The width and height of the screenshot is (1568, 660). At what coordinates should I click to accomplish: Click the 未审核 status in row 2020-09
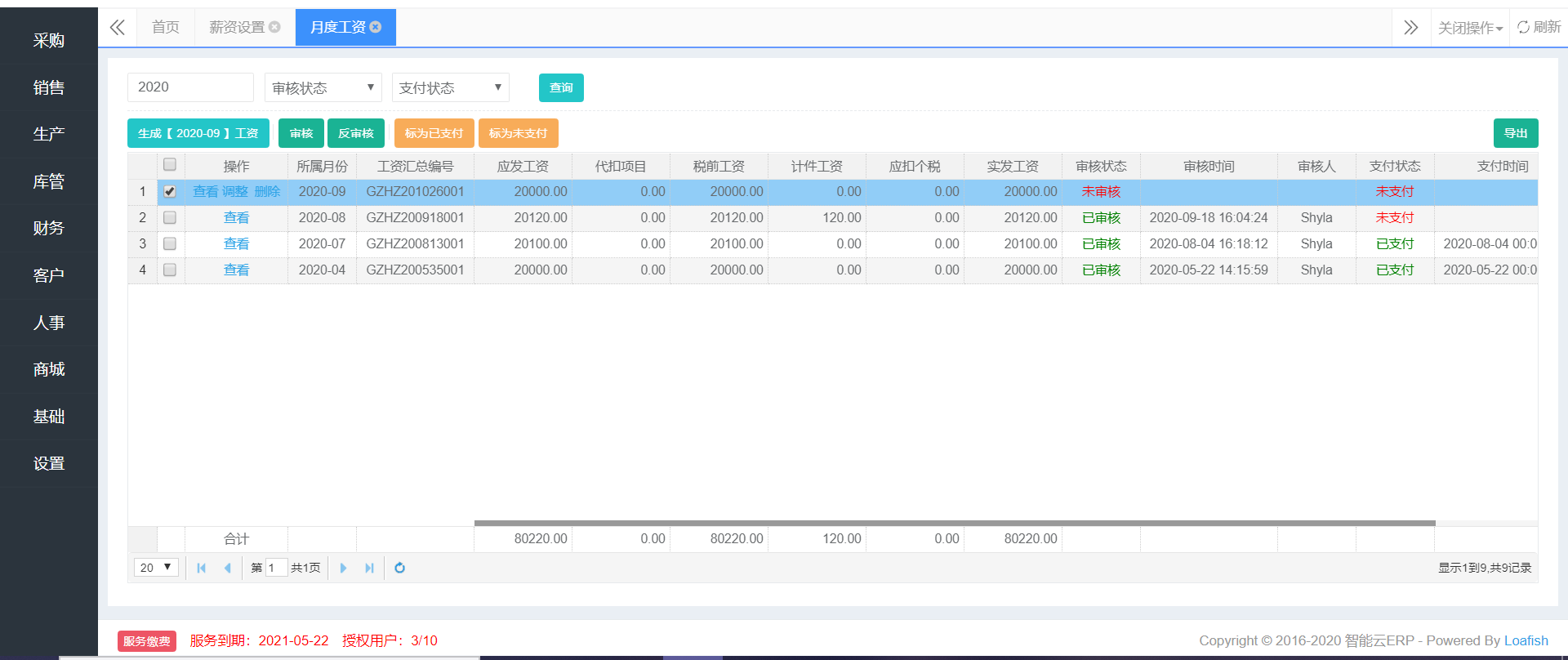1101,191
